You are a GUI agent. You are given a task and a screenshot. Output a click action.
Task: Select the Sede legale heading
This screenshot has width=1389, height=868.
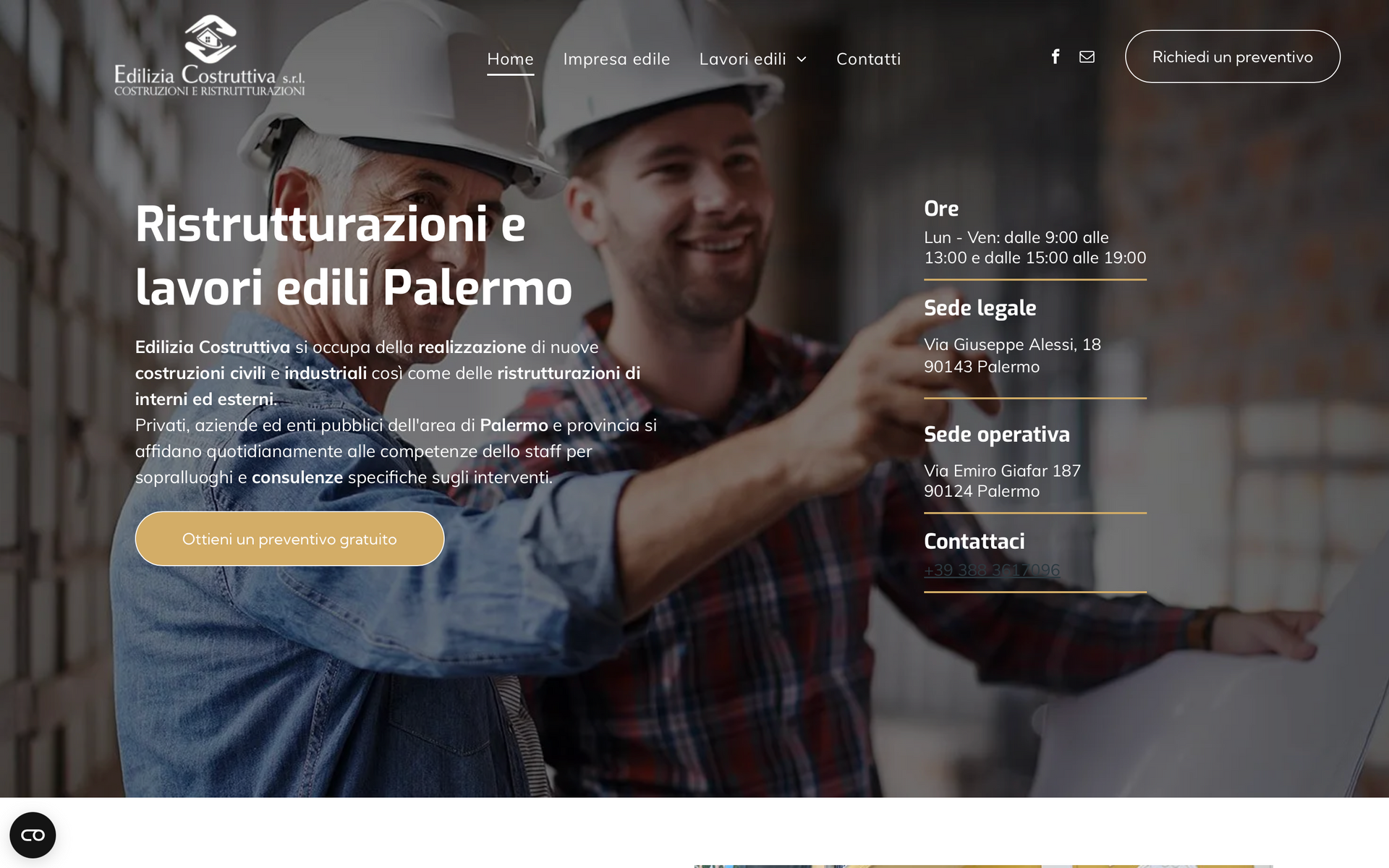click(980, 308)
